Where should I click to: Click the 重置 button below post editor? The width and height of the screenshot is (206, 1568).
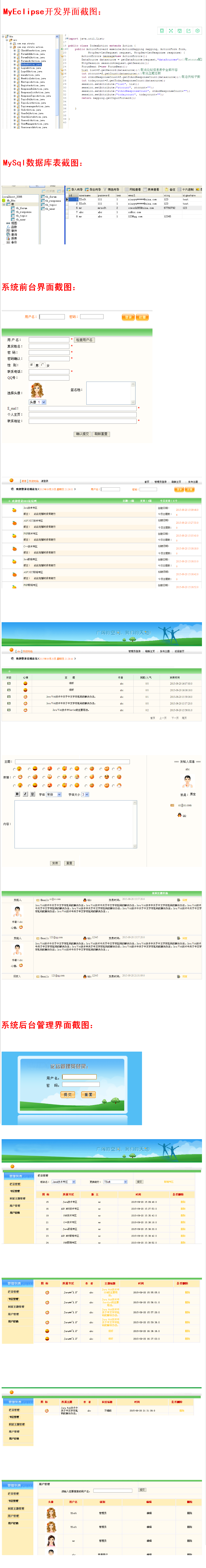(x=69, y=863)
